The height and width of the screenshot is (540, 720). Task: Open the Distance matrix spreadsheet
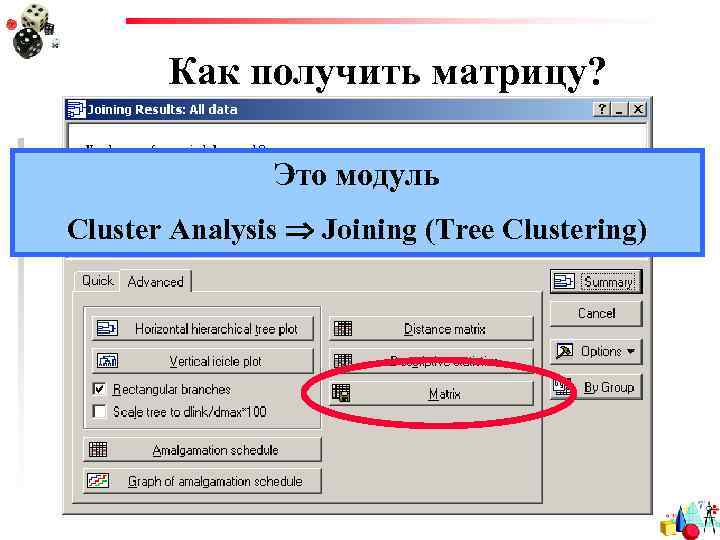pyautogui.click(x=431, y=329)
